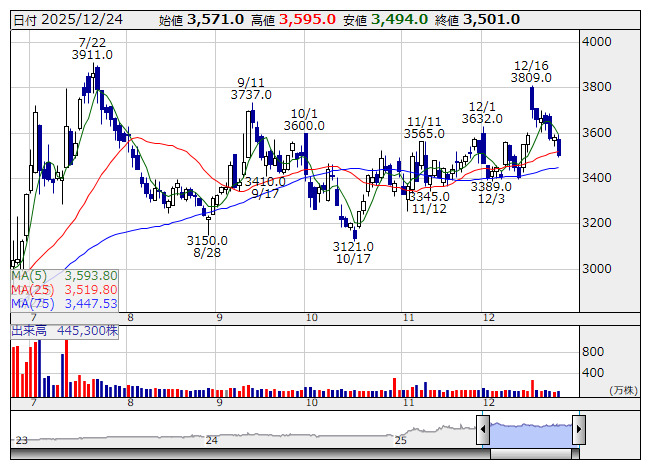Image resolution: width=653 pixels, height=470 pixels.
Task: Click the left handle of the range selector
Action: (484, 431)
